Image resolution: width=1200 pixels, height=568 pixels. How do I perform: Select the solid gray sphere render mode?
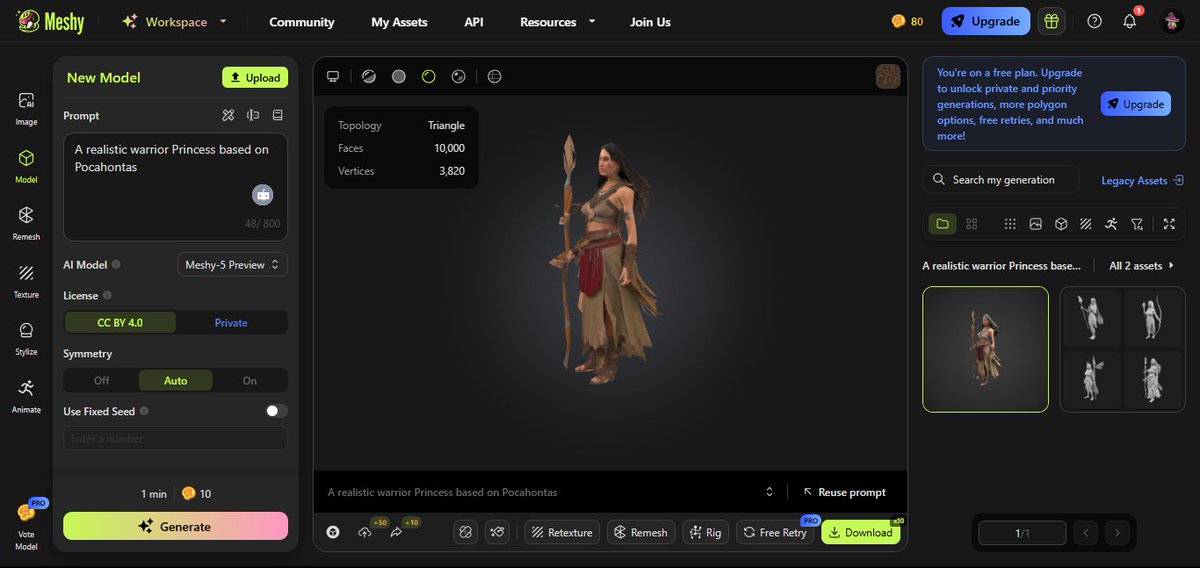(x=398, y=76)
